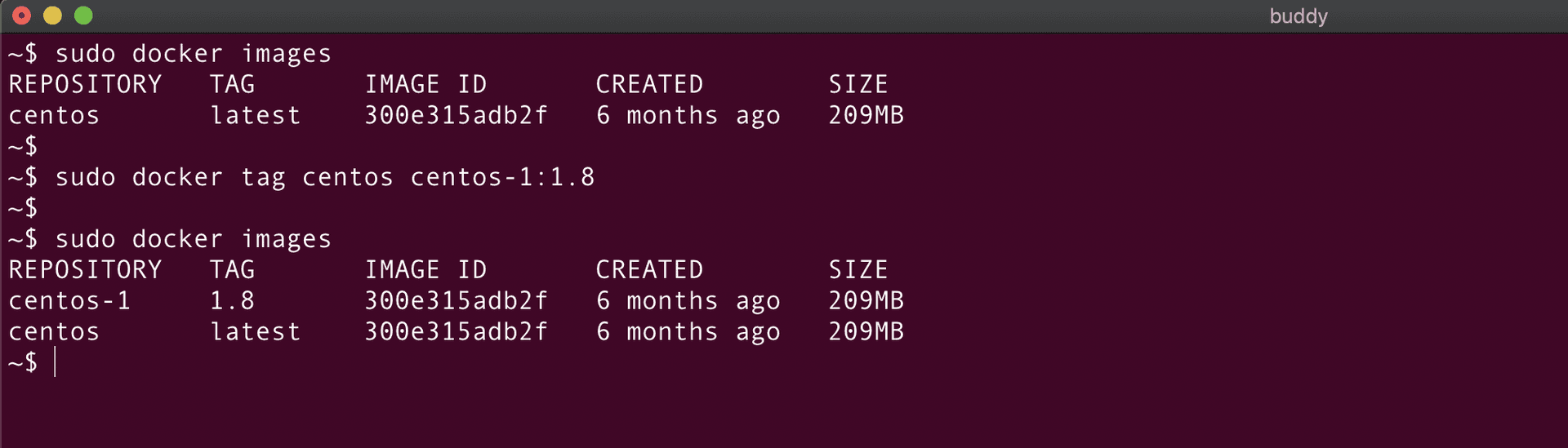Image resolution: width=1568 pixels, height=448 pixels.
Task: Click the SIZE header in the first listing
Action: (x=857, y=85)
